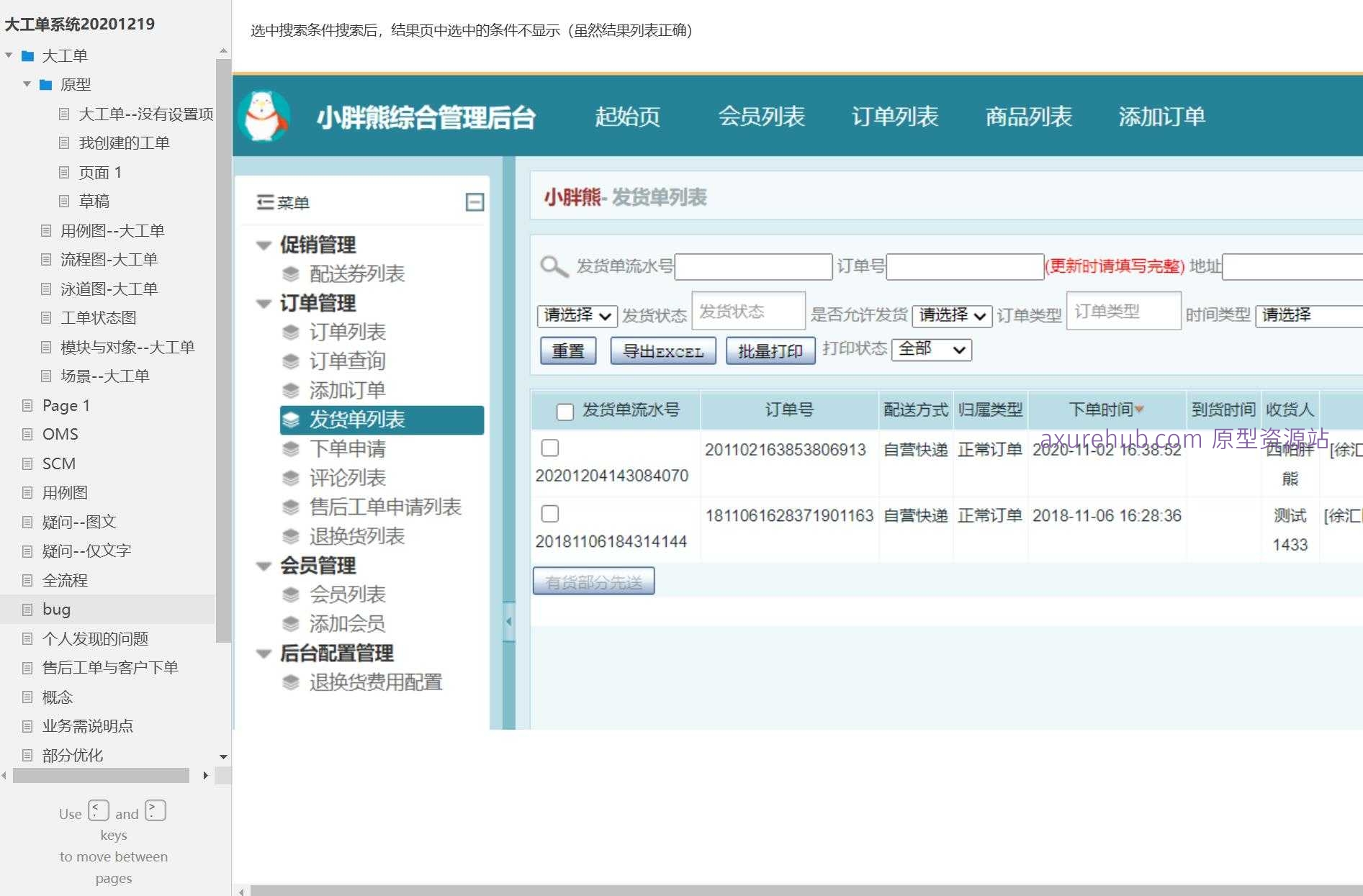Collapse the menu panel with minus icon
1363x896 pixels.
tap(474, 202)
